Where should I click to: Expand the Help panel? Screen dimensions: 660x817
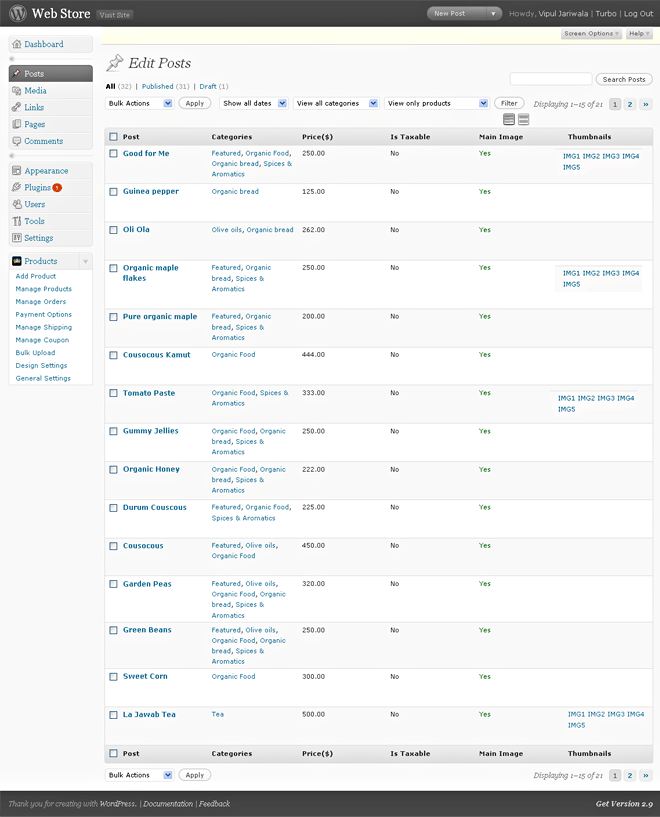pyautogui.click(x=639, y=33)
